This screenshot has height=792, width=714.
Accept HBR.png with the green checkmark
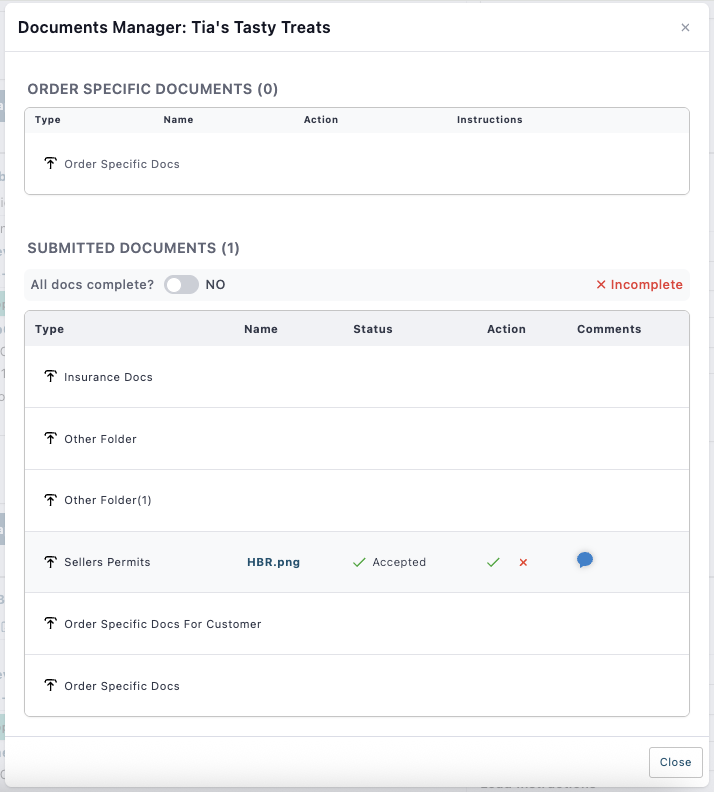493,563
